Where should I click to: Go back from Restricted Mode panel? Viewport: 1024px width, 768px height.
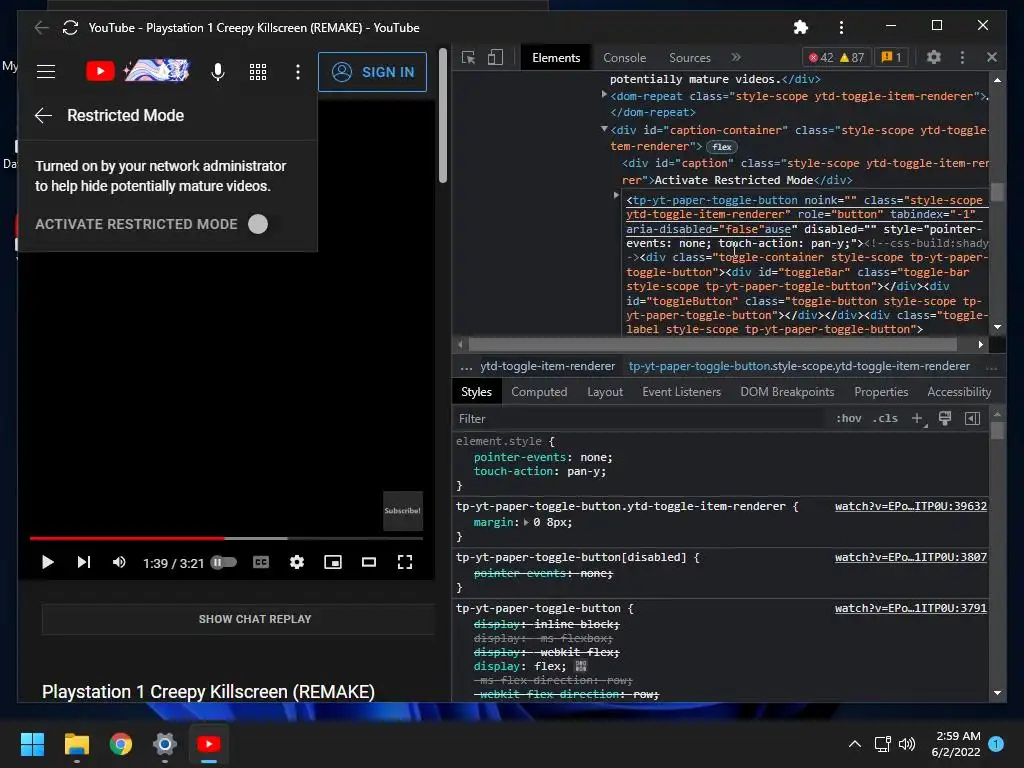[x=43, y=116]
